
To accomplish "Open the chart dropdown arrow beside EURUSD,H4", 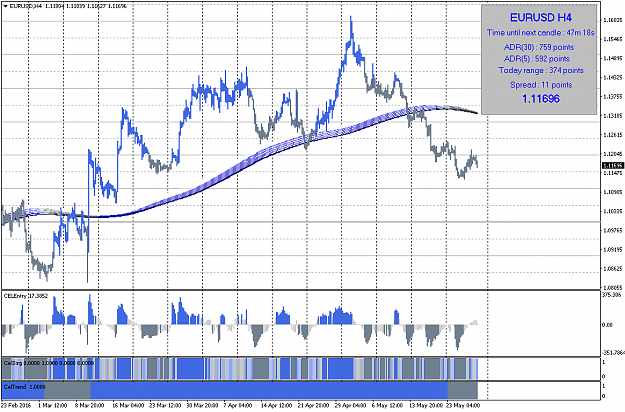I will click(x=5, y=6).
